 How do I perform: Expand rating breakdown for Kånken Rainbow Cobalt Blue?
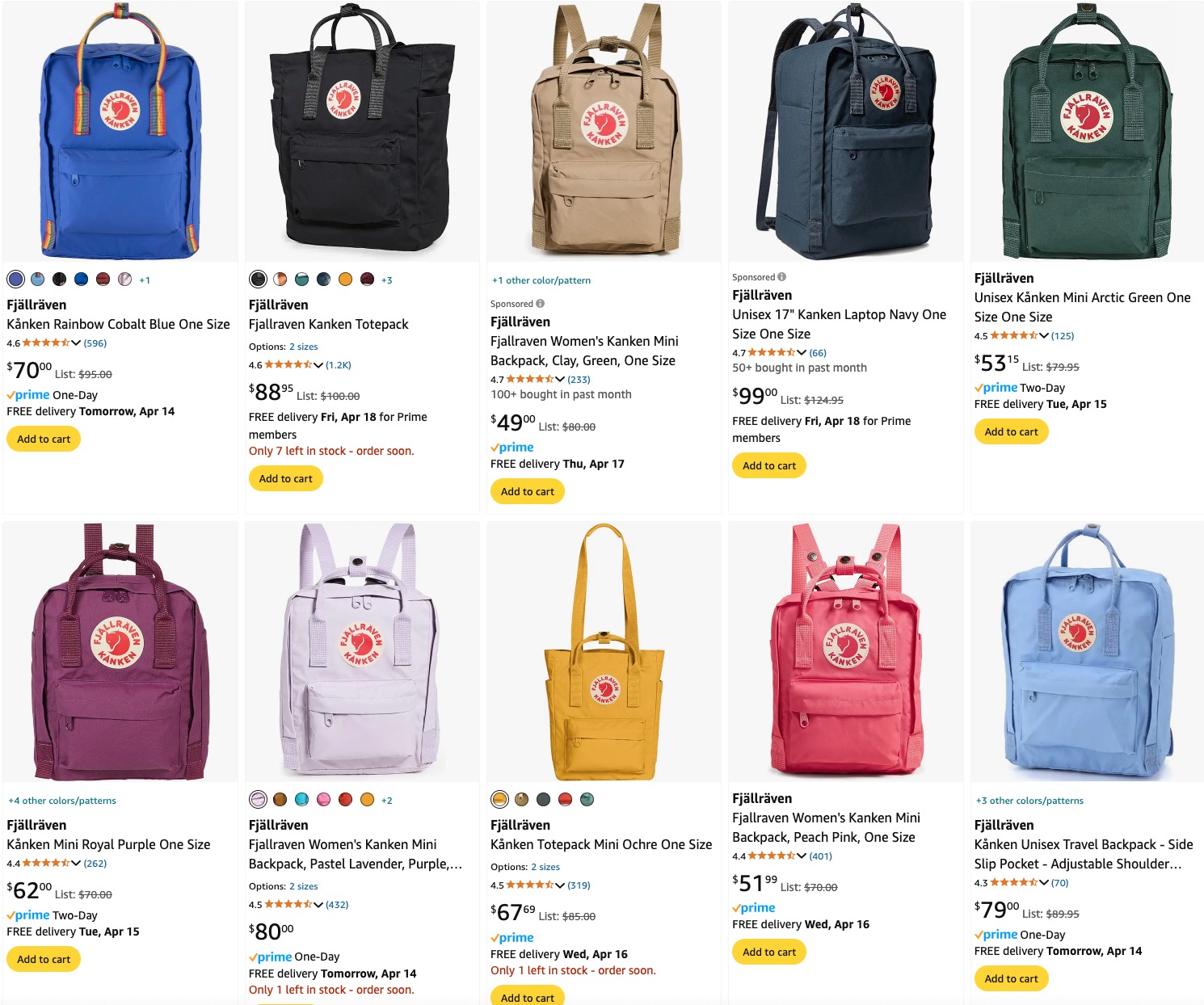point(75,343)
